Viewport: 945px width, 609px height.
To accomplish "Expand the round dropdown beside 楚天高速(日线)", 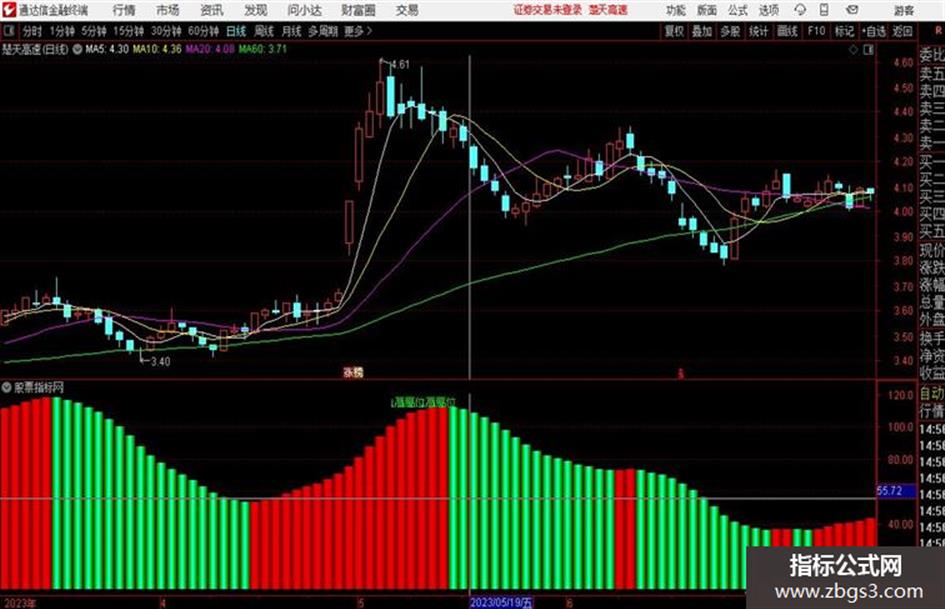I will [x=77, y=49].
